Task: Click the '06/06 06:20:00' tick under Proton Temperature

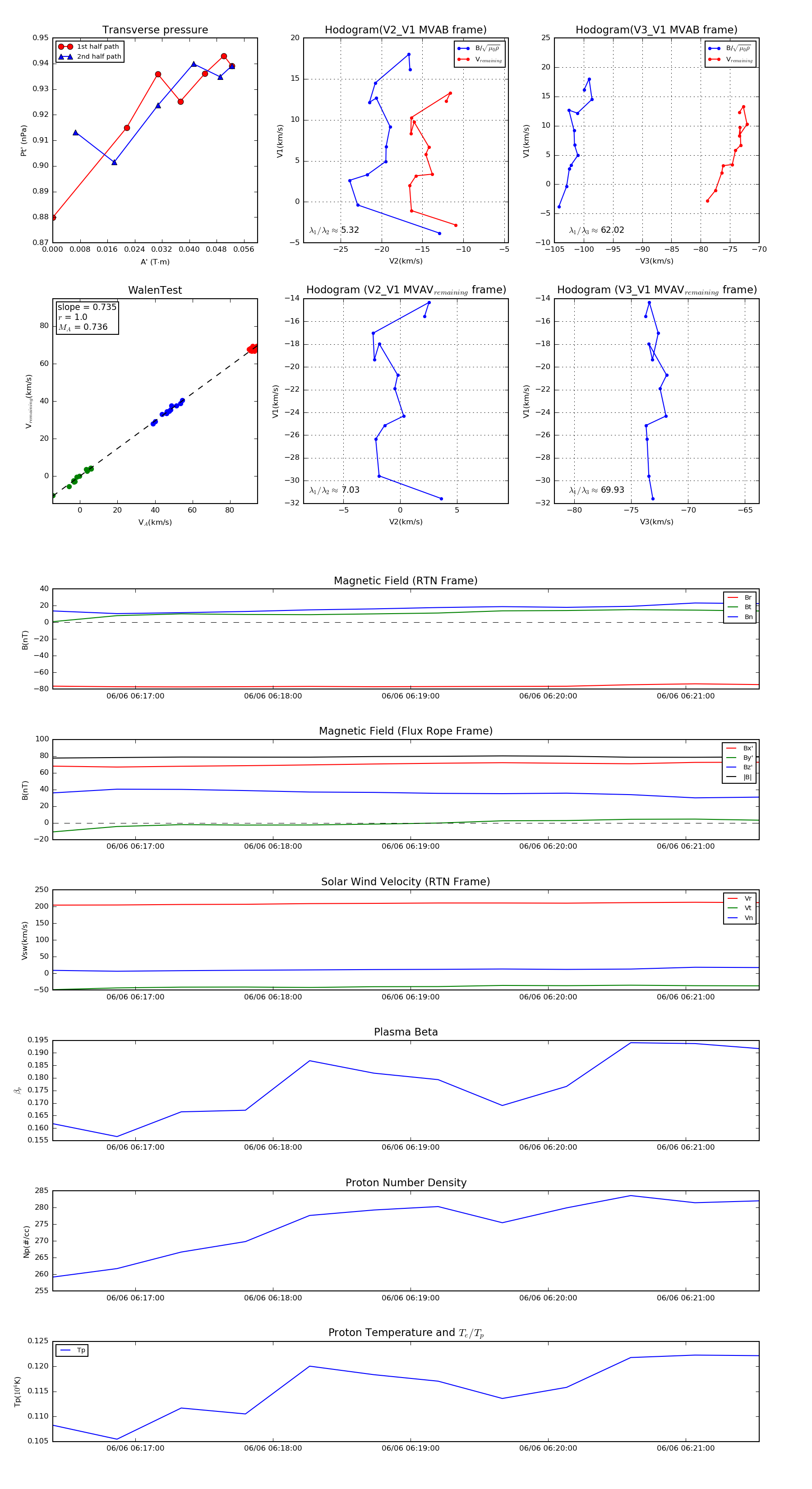Action: pos(548,1448)
